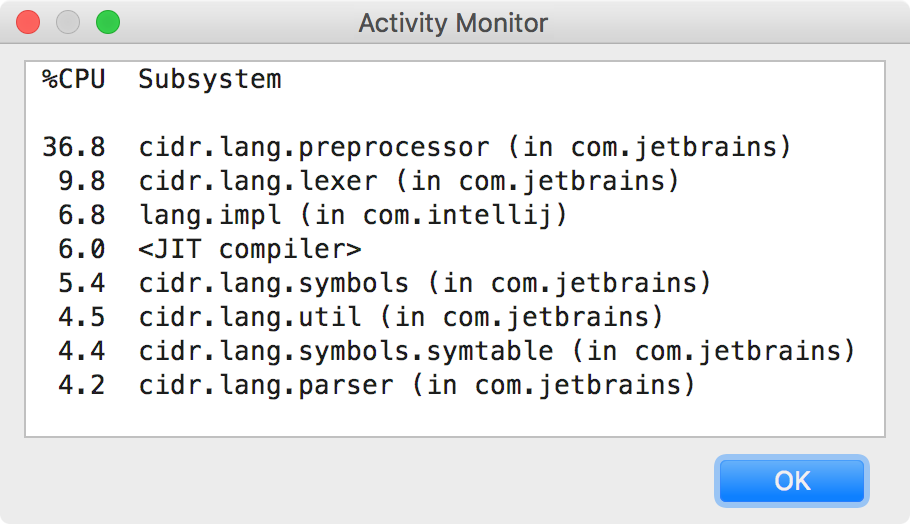Close the Activity Monitor window
Viewport: 910px width, 524px height.
click(28, 23)
